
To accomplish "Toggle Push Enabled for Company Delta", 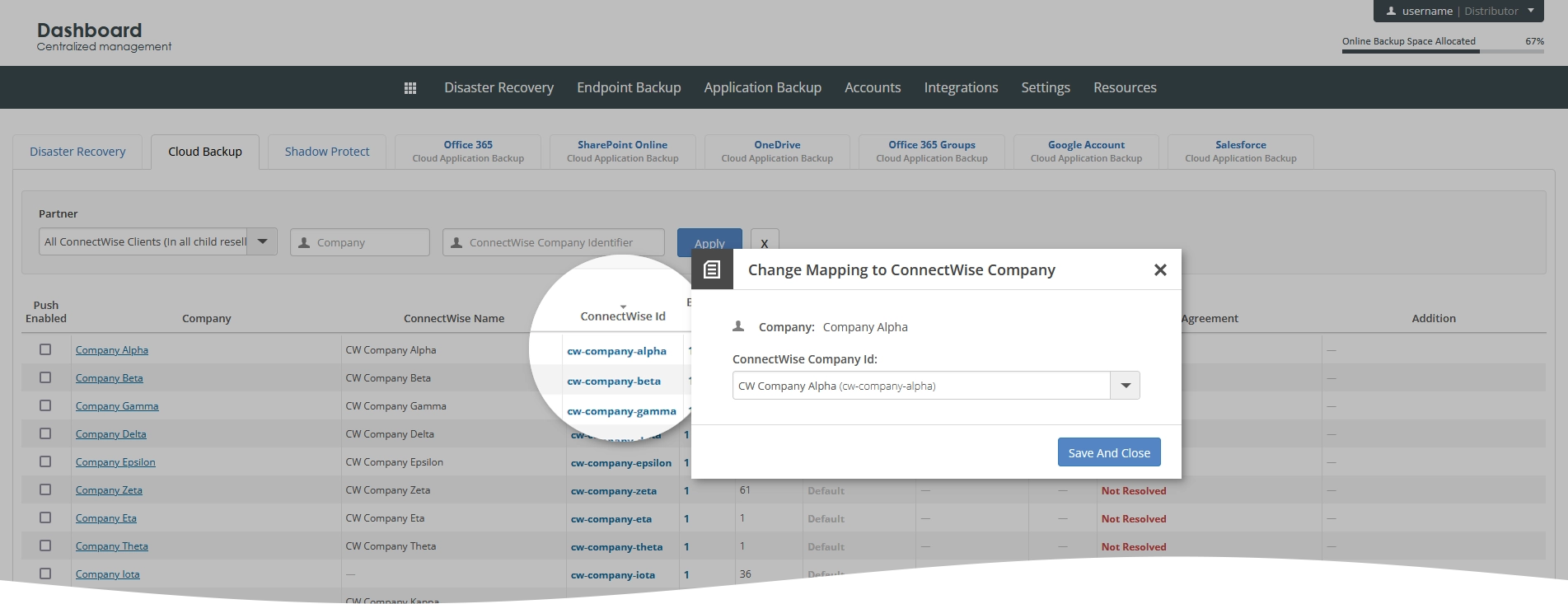I will coord(45,433).
